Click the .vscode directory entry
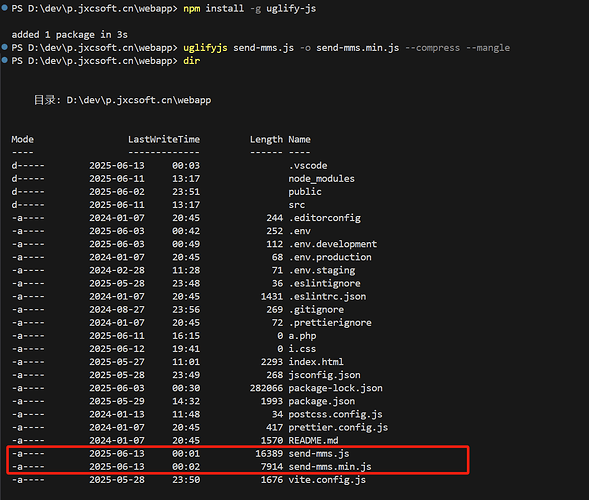Viewport: 589px width, 500px height. tap(308, 165)
